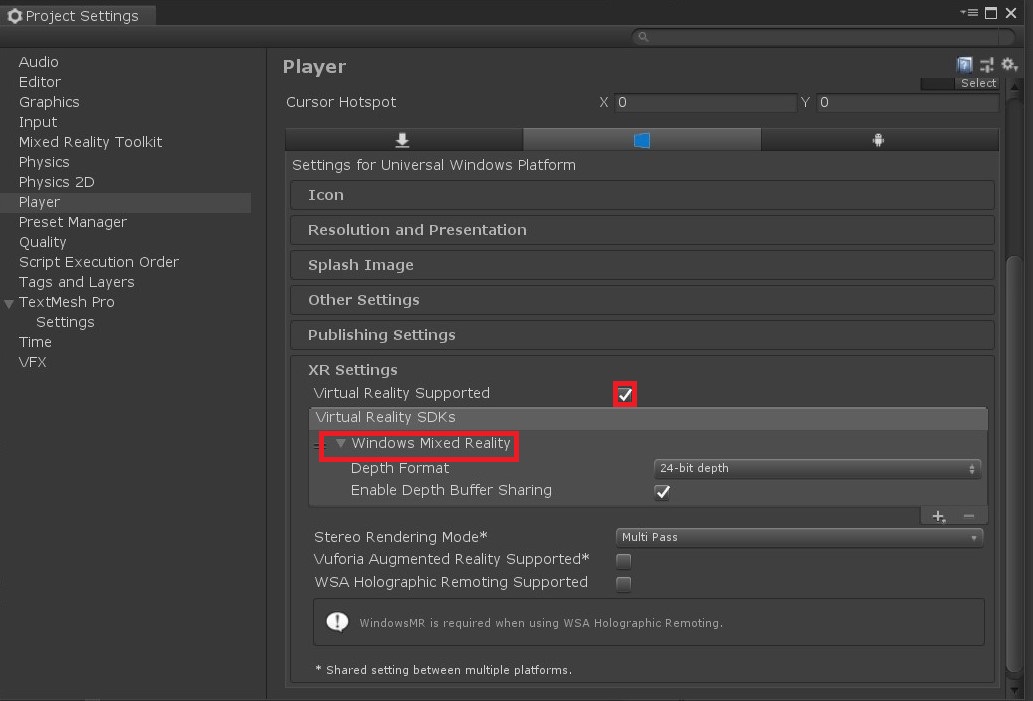This screenshot has width=1033, height=701.
Task: Grab the reorder handle beside Windows Mixed Reality
Action: pos(317,446)
